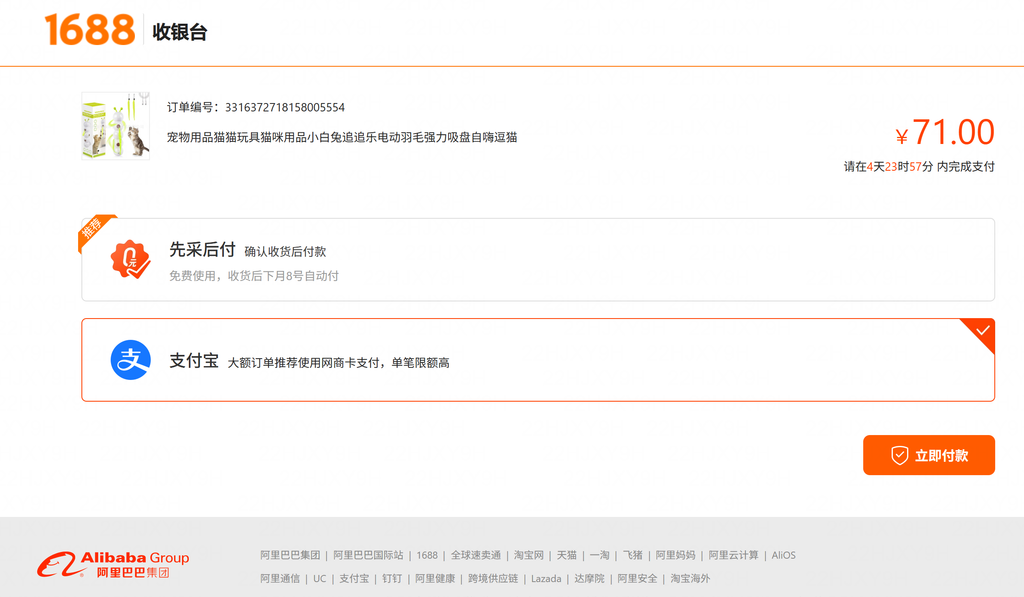Click the 收银台 heading text
This screenshot has width=1024, height=597.
tap(180, 32)
